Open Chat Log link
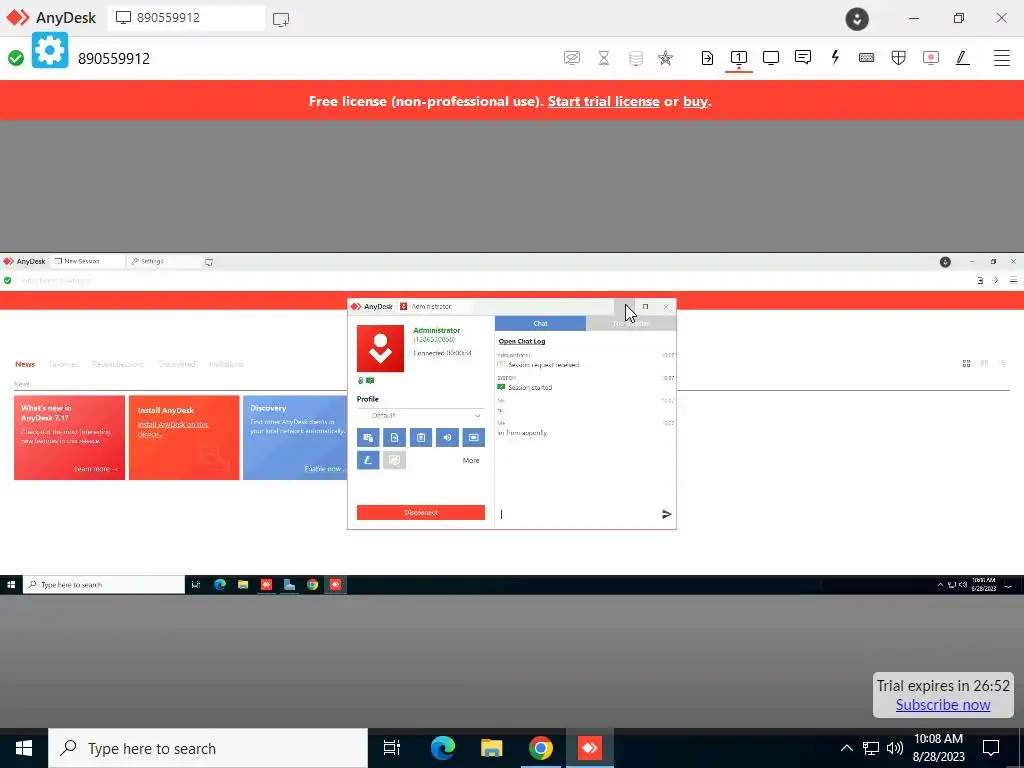 522,341
